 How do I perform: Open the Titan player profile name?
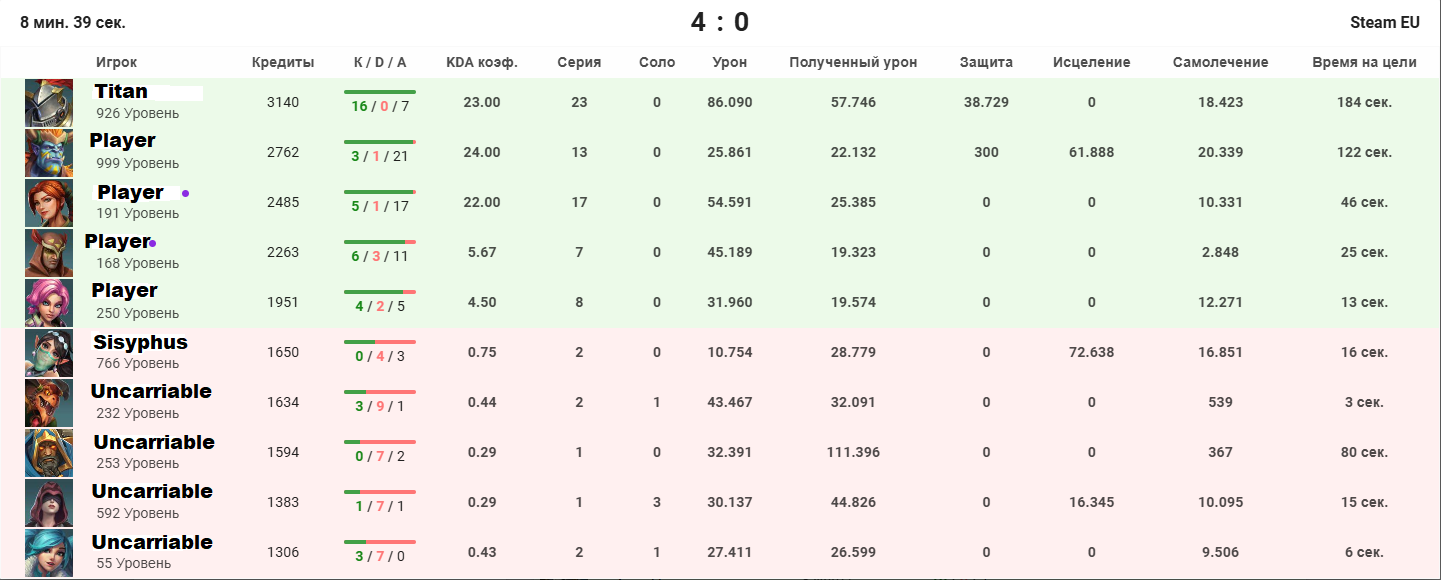(x=121, y=91)
